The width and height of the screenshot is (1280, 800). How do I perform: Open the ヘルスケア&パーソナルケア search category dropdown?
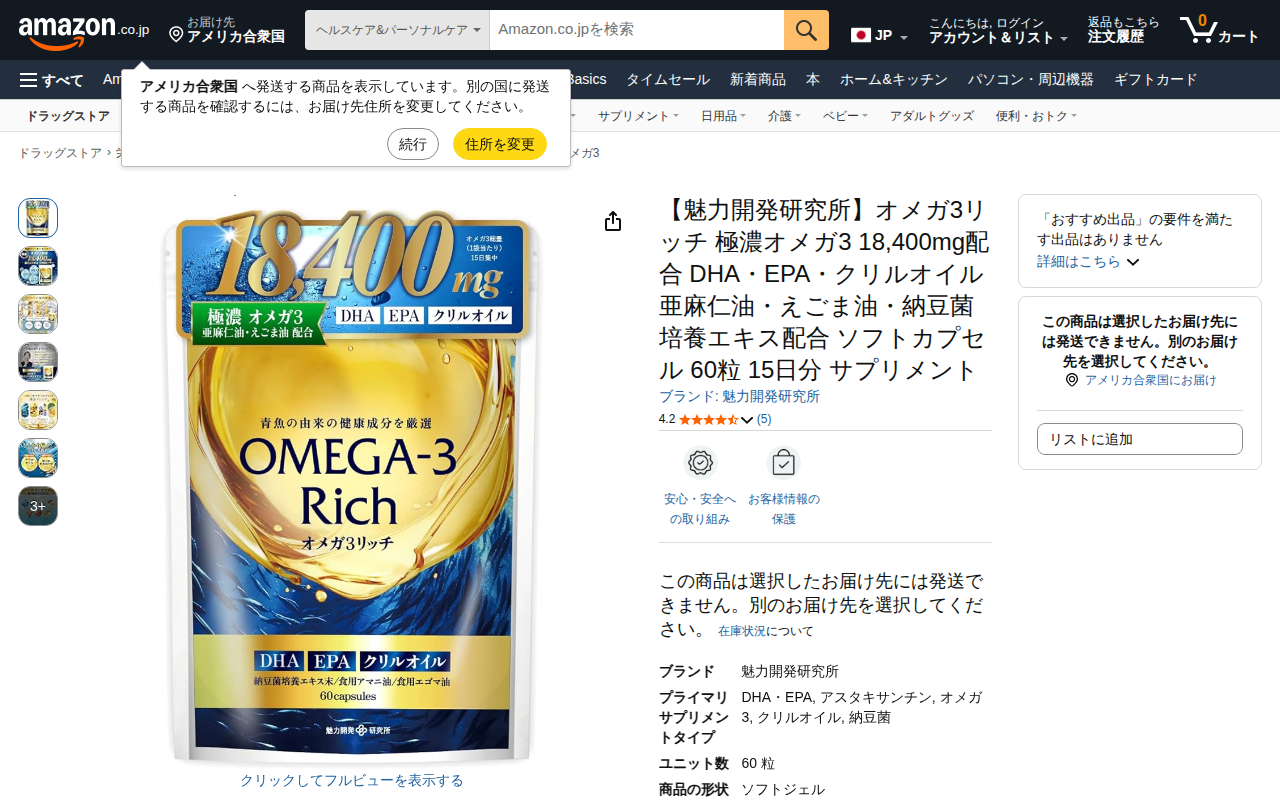click(x=397, y=30)
